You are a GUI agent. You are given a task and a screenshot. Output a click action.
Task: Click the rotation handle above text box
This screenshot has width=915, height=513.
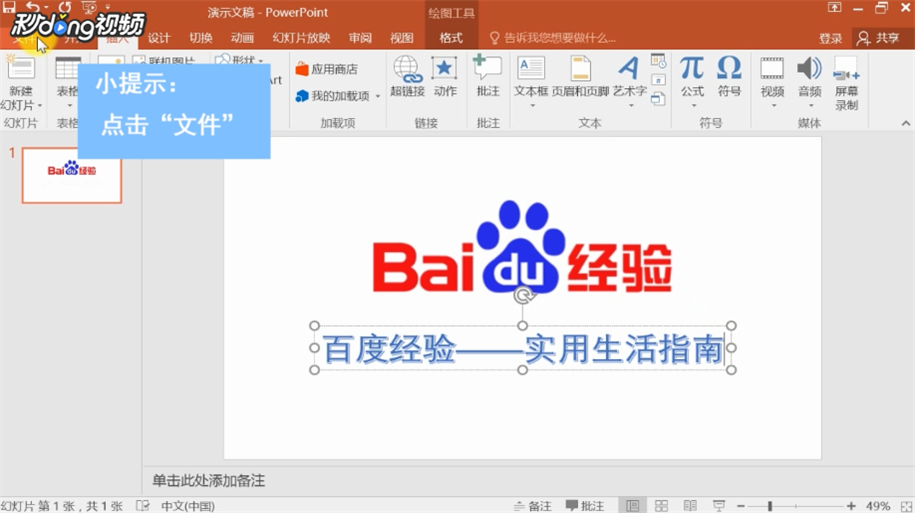523,296
